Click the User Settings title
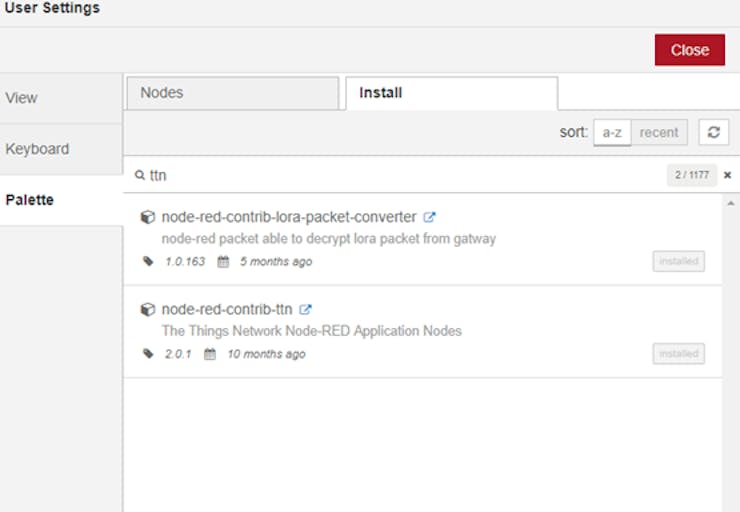The height and width of the screenshot is (512, 740). [52, 8]
